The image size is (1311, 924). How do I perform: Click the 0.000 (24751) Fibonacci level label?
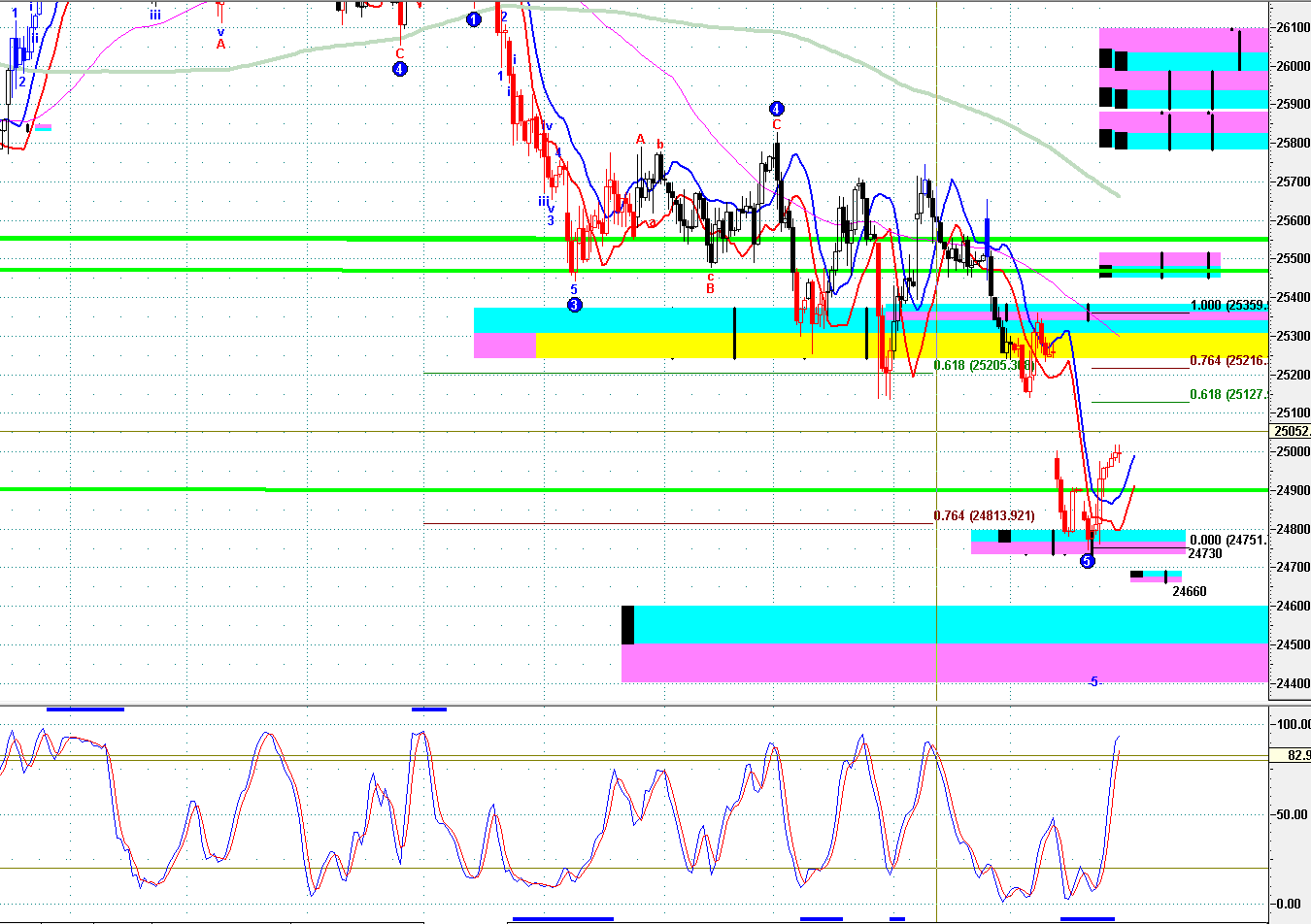pos(1228,541)
